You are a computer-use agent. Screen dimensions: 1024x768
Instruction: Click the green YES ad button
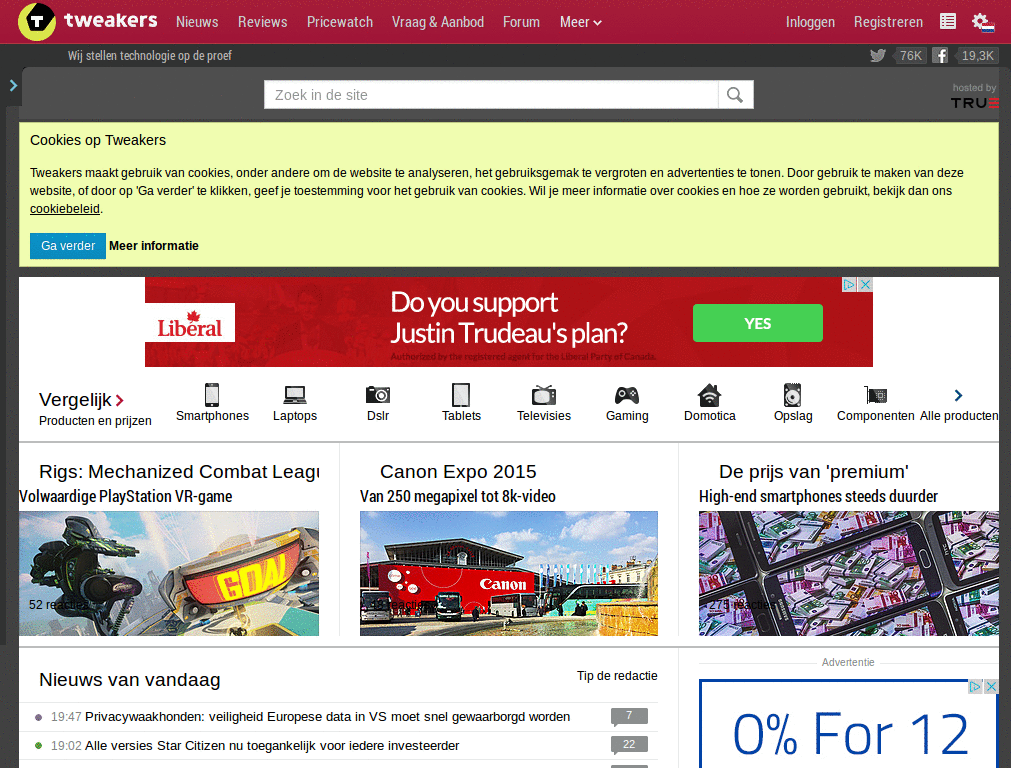coord(758,323)
